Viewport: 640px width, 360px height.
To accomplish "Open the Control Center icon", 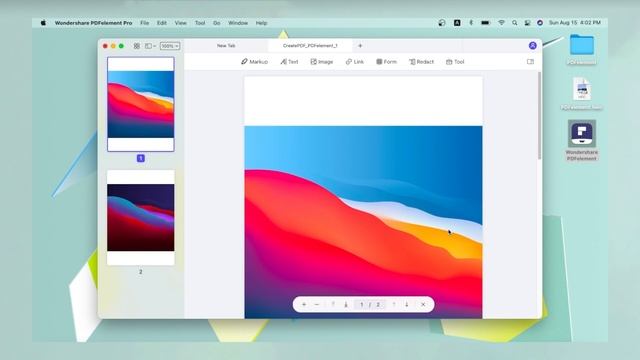I will [527, 23].
